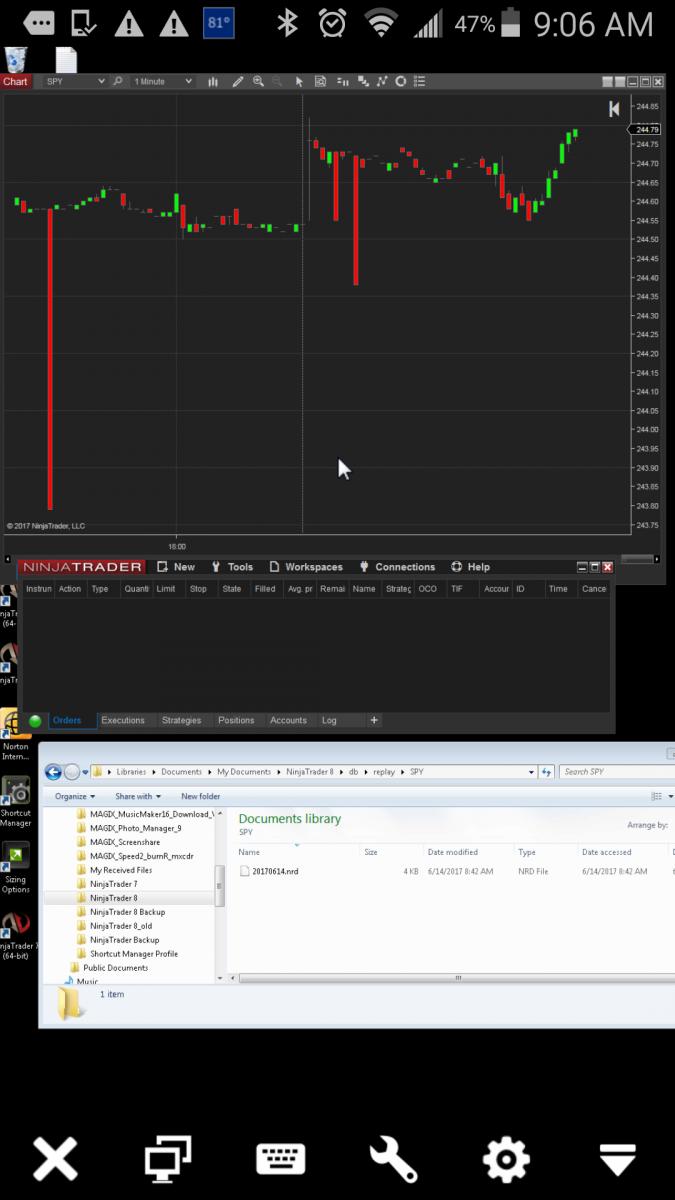675x1200 pixels.
Task: Click the Explorer refresh address button
Action: [546, 772]
